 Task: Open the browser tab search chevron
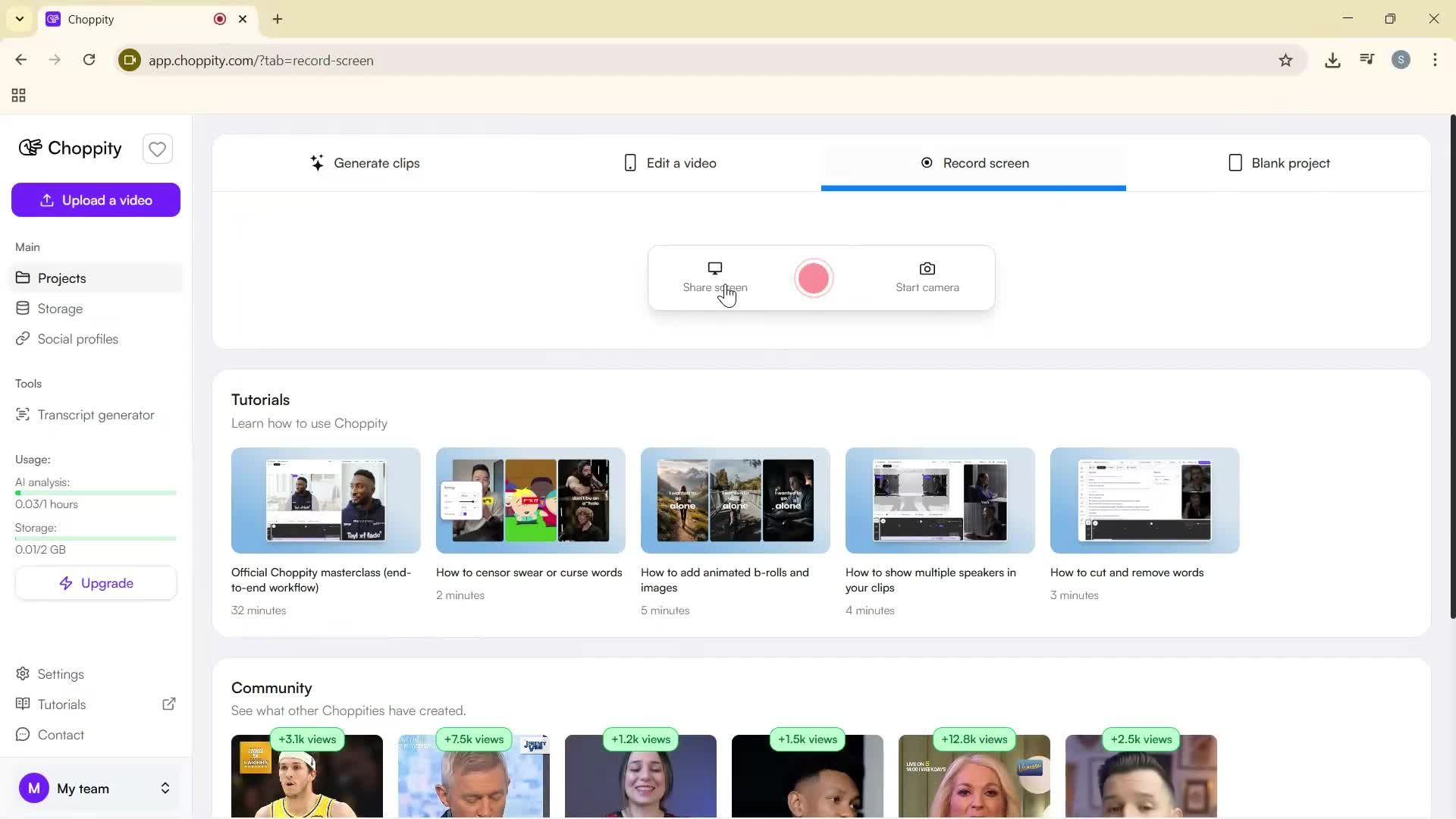pyautogui.click(x=19, y=19)
